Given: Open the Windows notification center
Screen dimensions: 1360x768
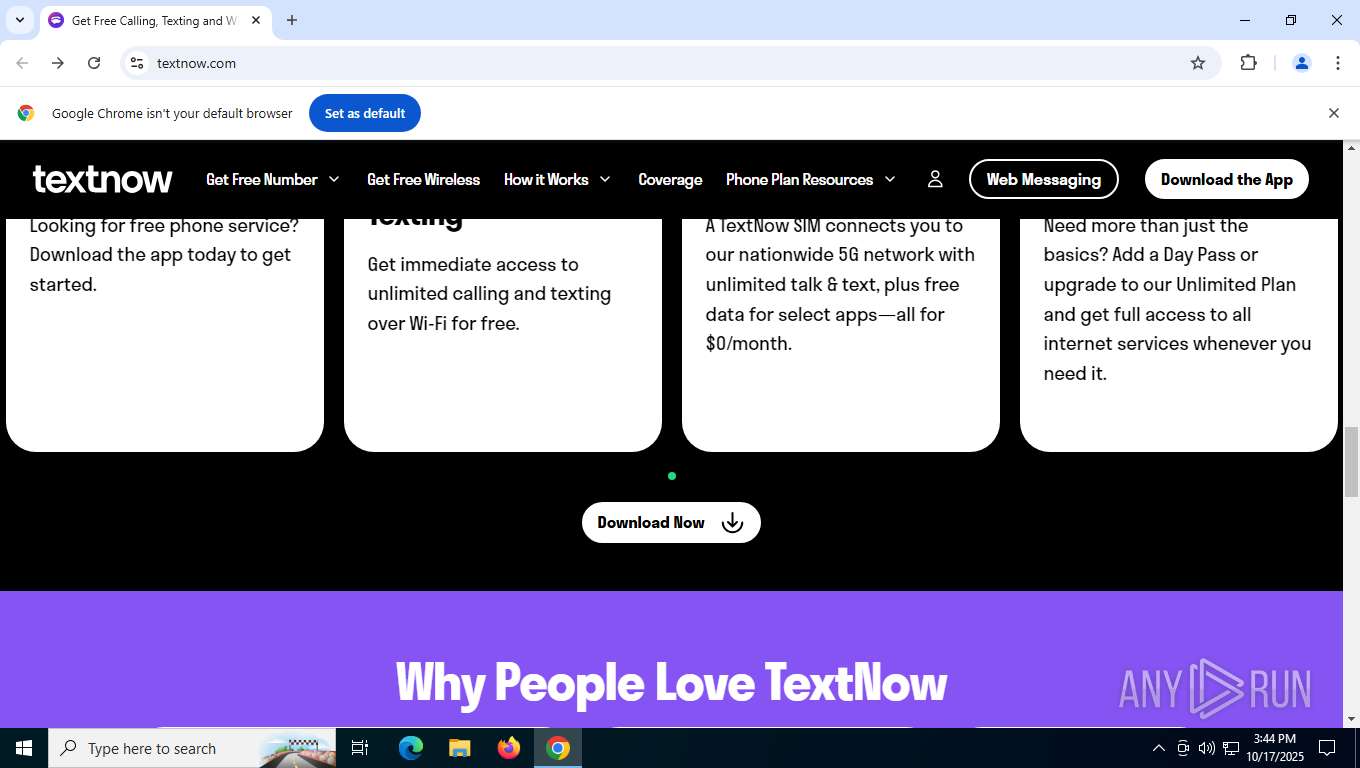Looking at the screenshot, I should pyautogui.click(x=1327, y=748).
